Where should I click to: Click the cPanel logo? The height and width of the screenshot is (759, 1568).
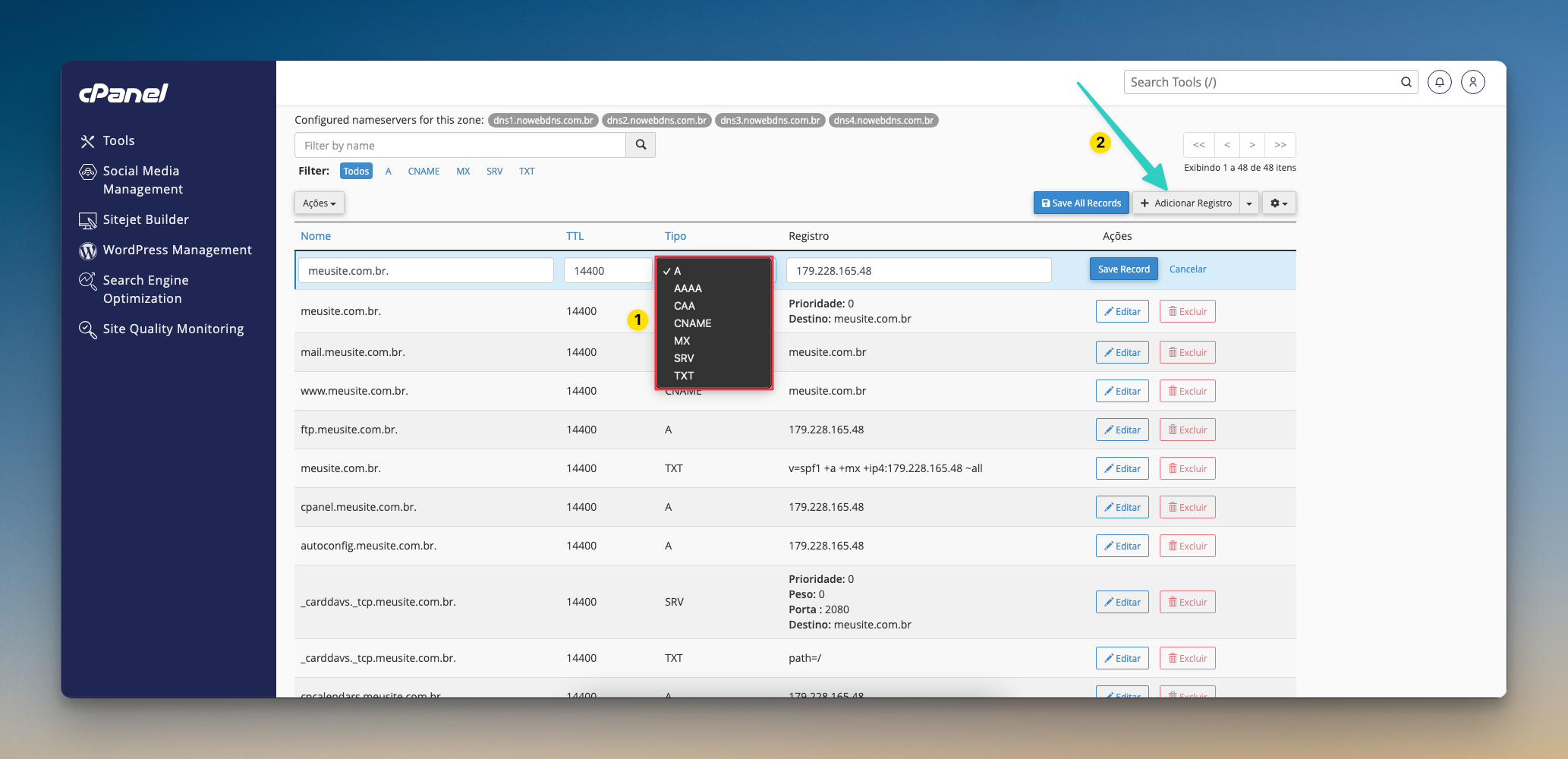pos(124,93)
